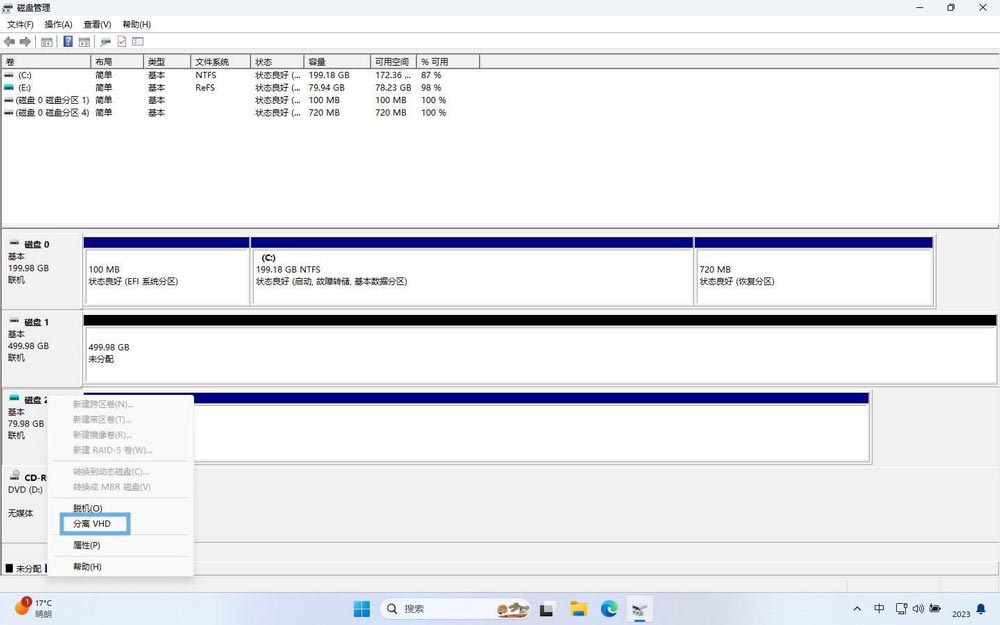Click 帮助(H) at the bottom of the context menu
Viewport: 1000px width, 625px height.
click(x=86, y=567)
